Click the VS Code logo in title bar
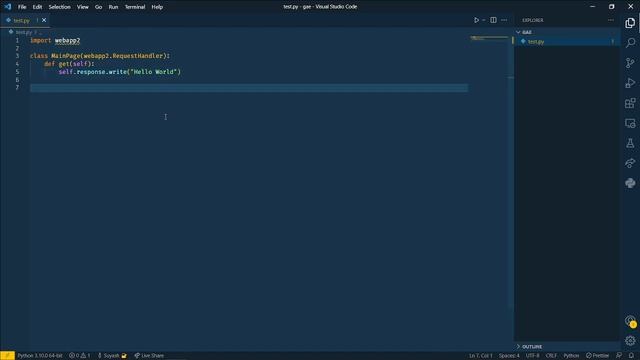This screenshot has height=360, width=640. tap(7, 7)
